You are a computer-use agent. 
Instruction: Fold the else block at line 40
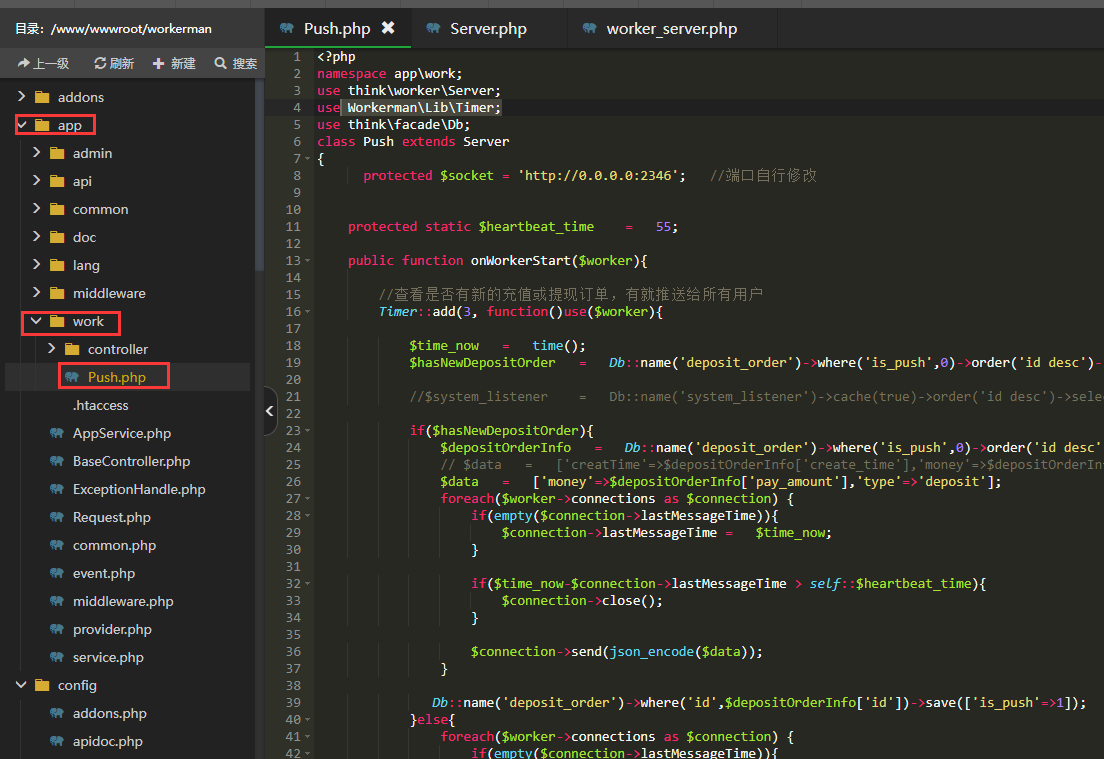[308, 720]
